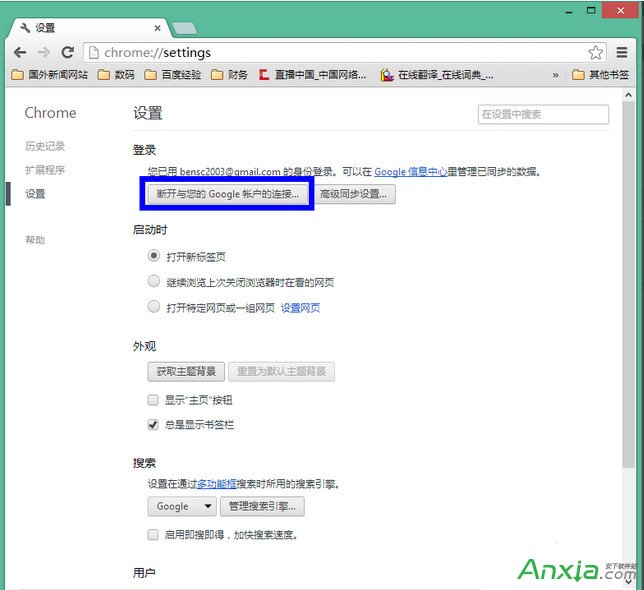The image size is (644, 590).
Task: Enable the 显示"主页"按钮 checkbox
Action: pyautogui.click(x=153, y=400)
